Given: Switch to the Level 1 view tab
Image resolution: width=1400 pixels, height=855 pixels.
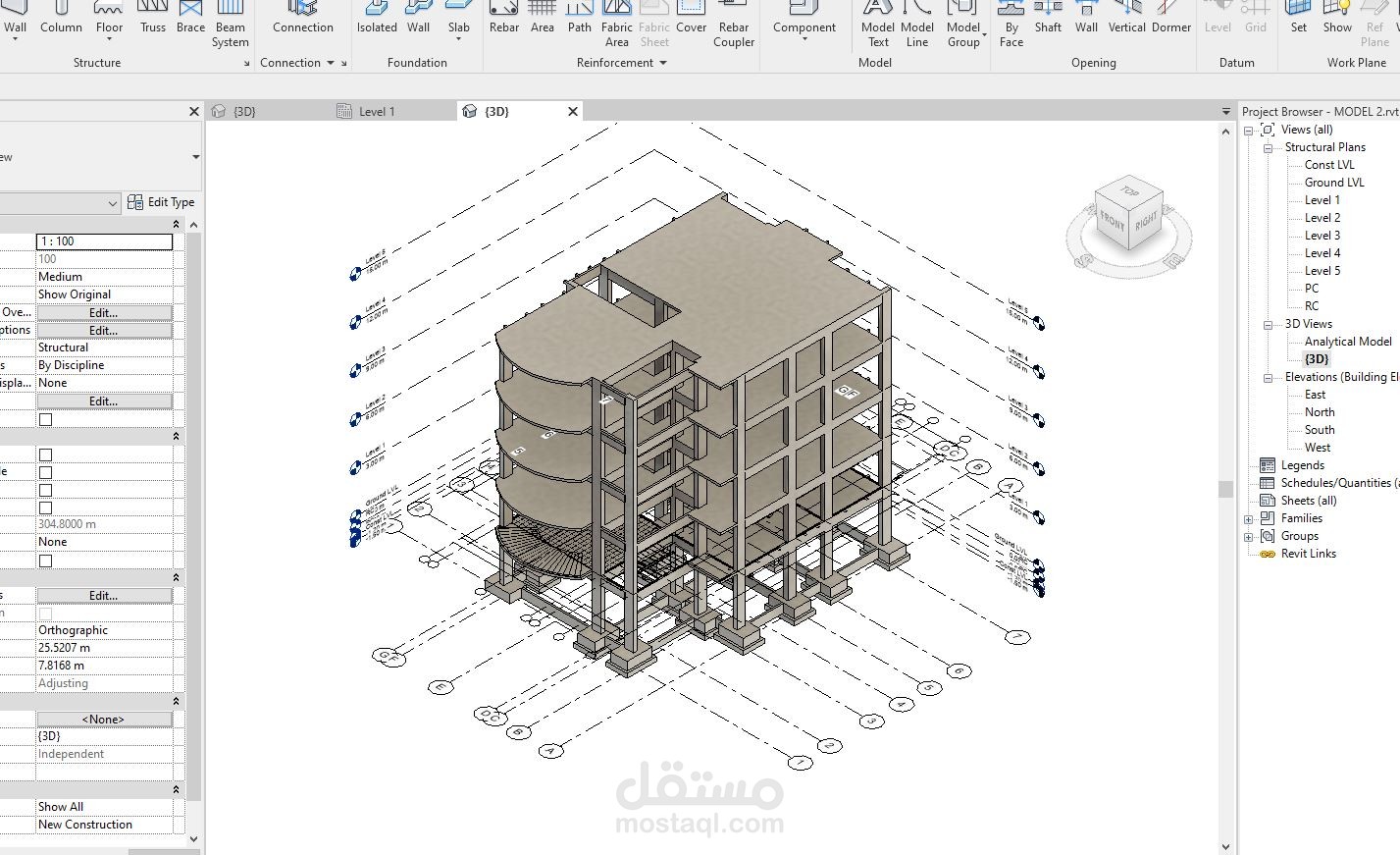Looking at the screenshot, I should point(376,111).
